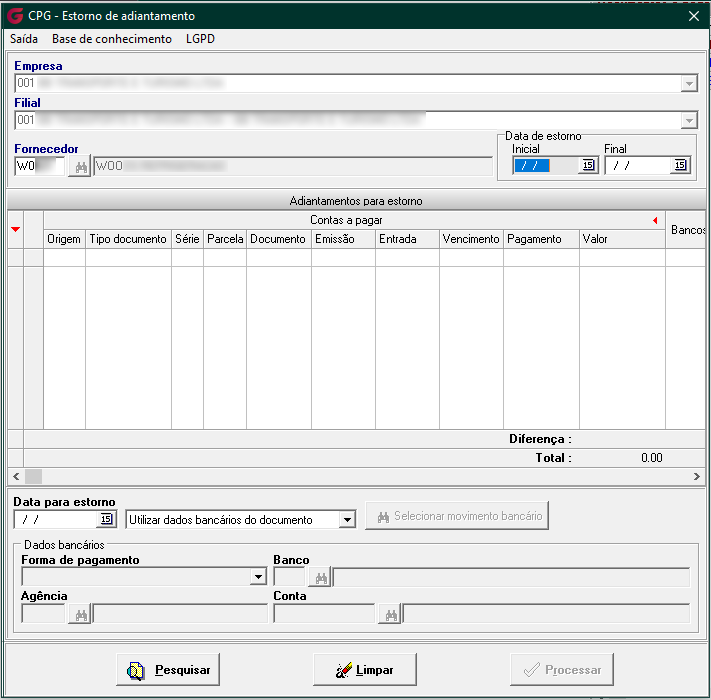711x700 pixels.
Task: Open Forma de pagamento dropdown
Action: pyautogui.click(x=258, y=577)
